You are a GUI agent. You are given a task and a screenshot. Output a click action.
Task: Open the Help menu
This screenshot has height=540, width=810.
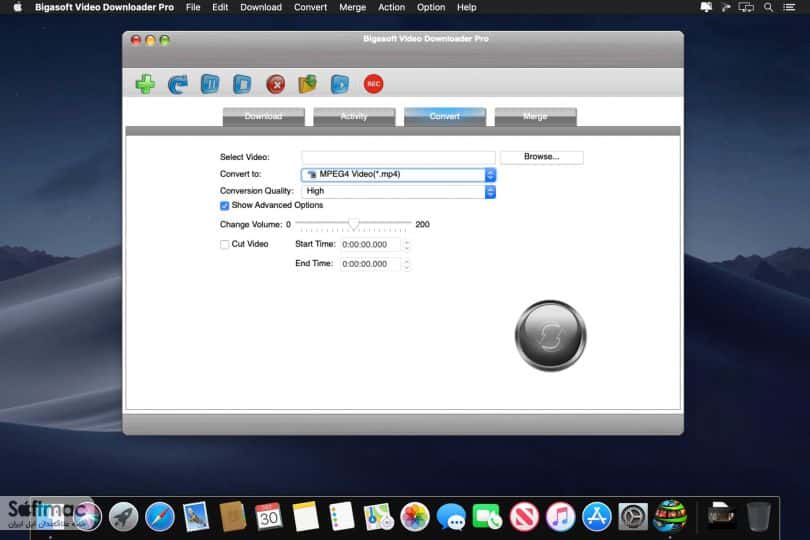click(466, 7)
